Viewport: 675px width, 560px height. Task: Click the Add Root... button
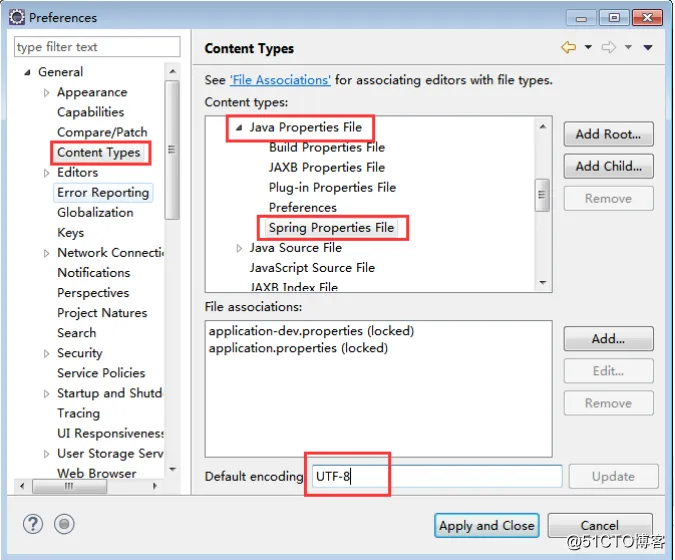click(608, 134)
